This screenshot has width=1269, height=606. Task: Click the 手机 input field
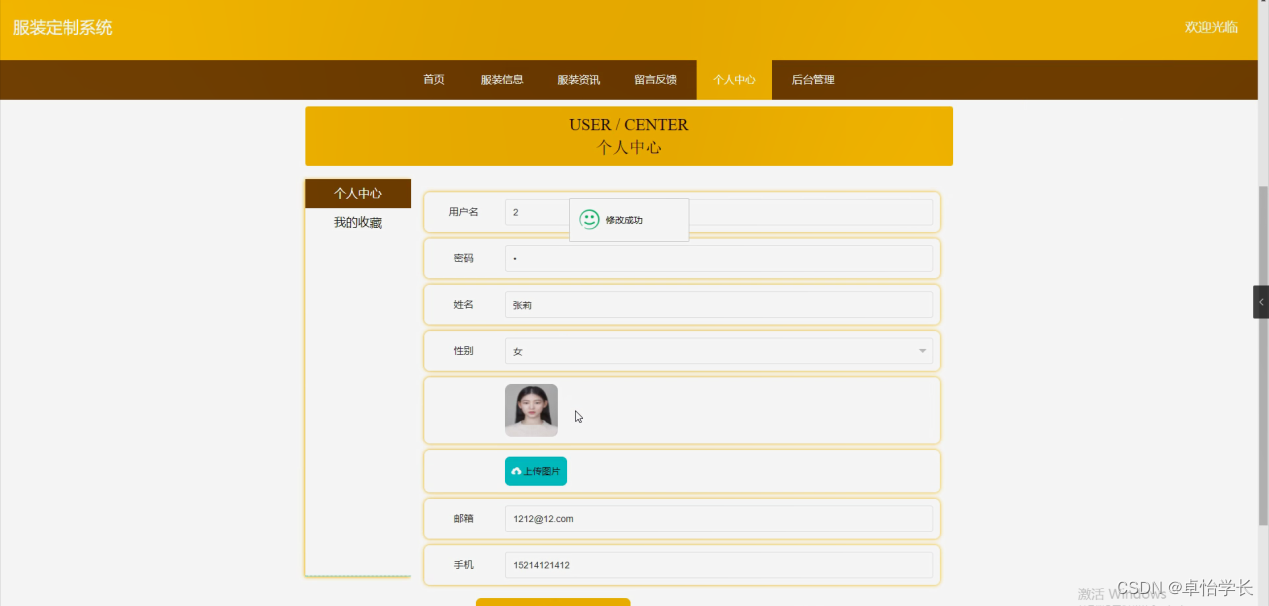718,565
